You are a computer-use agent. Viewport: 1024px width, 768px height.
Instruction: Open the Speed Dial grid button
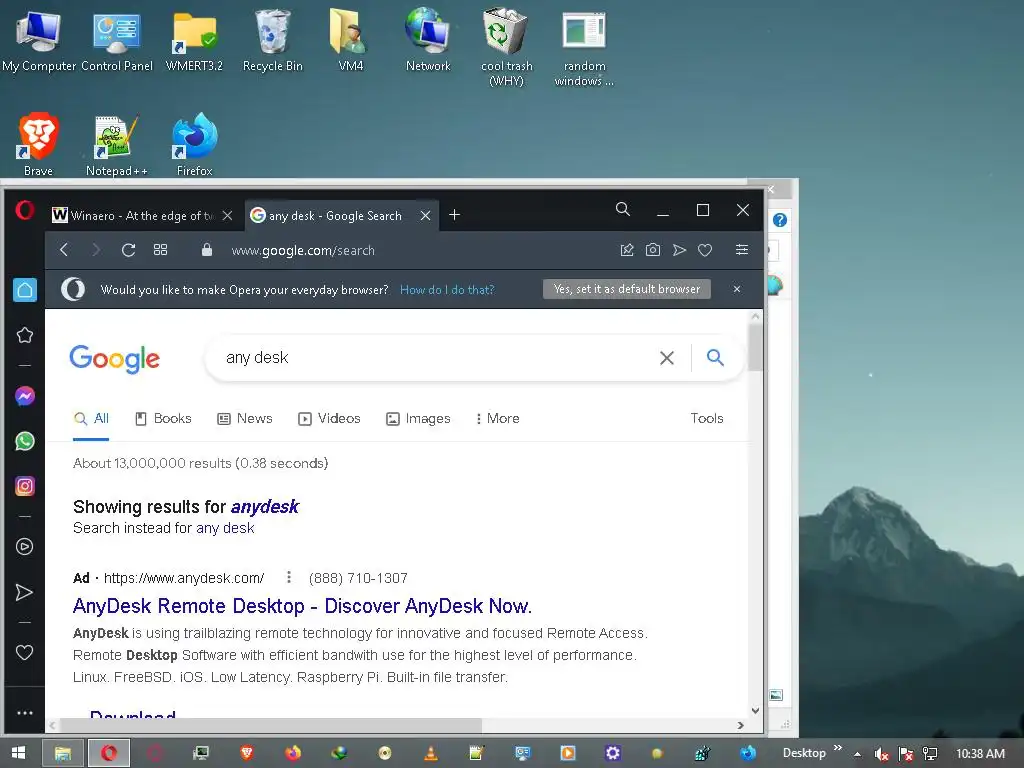pyautogui.click(x=161, y=250)
